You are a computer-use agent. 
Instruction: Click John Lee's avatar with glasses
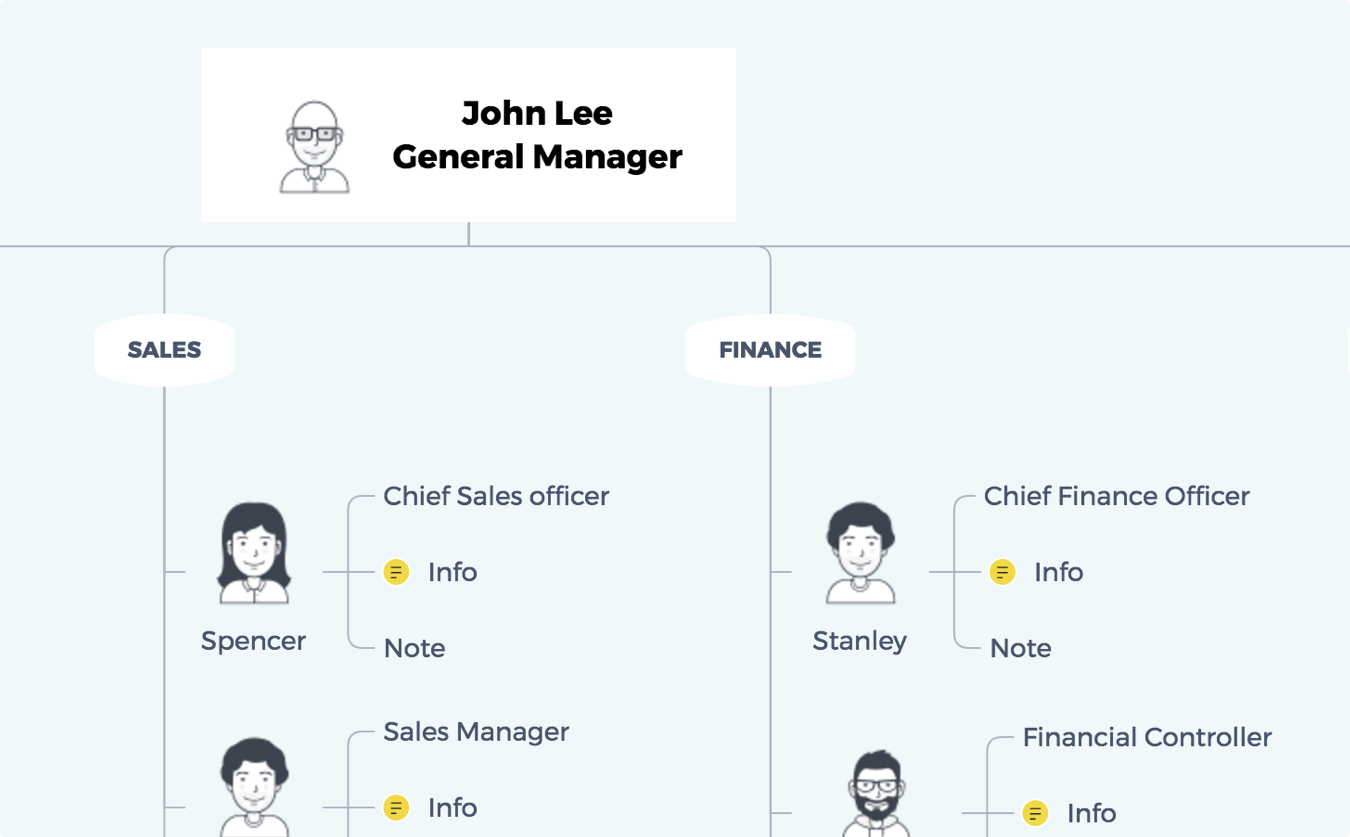(315, 146)
